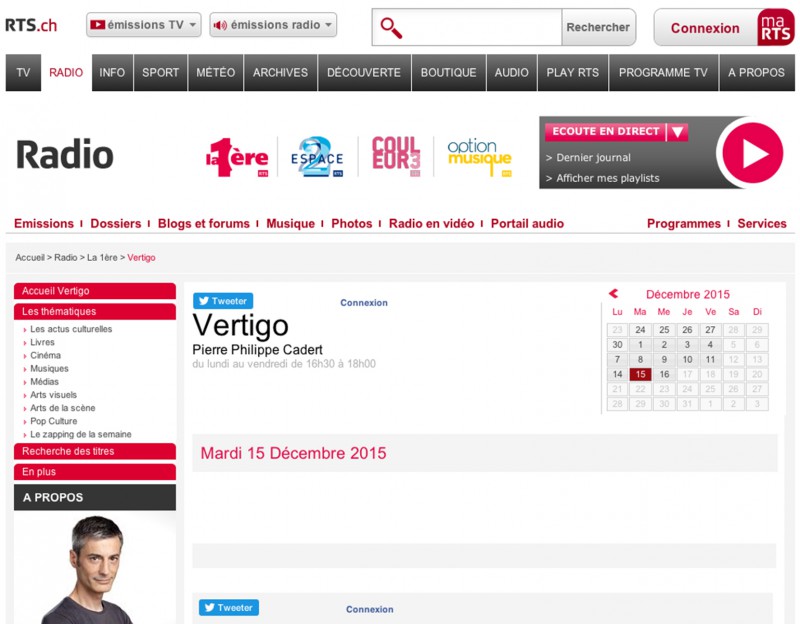Go to previous month in calendar
The image size is (800, 624).
point(613,293)
